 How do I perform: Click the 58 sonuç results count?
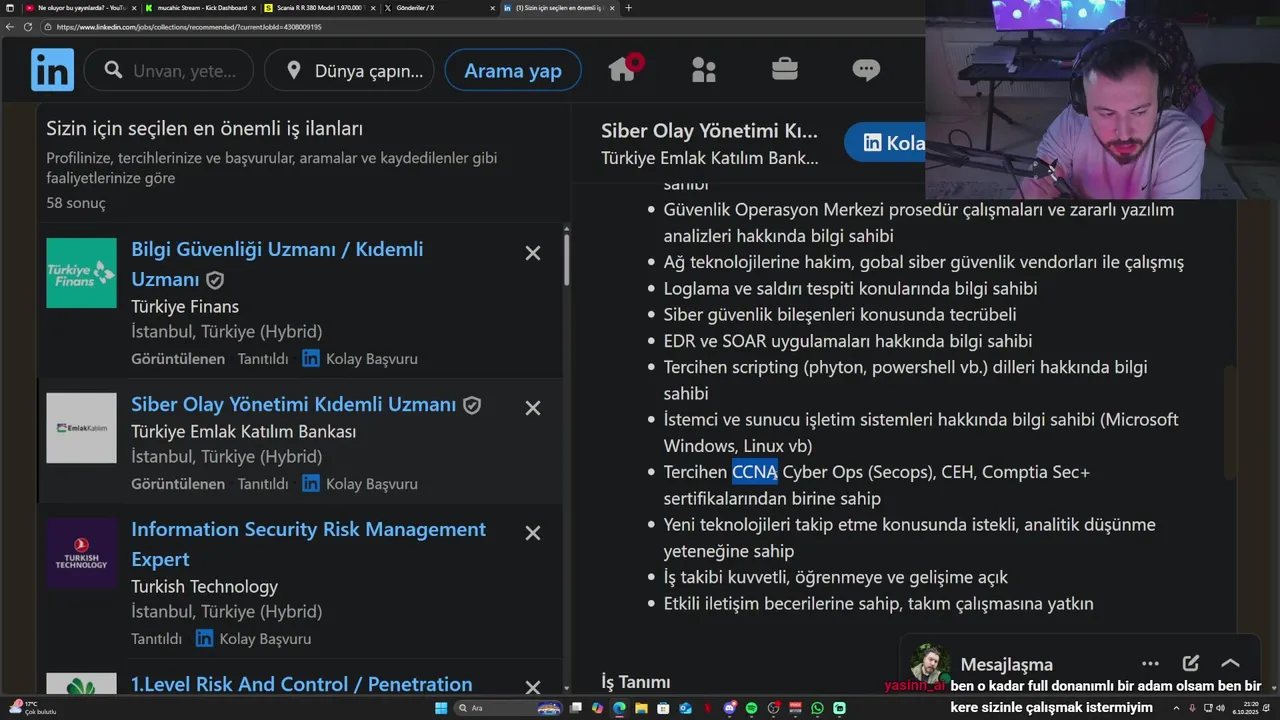click(x=76, y=203)
